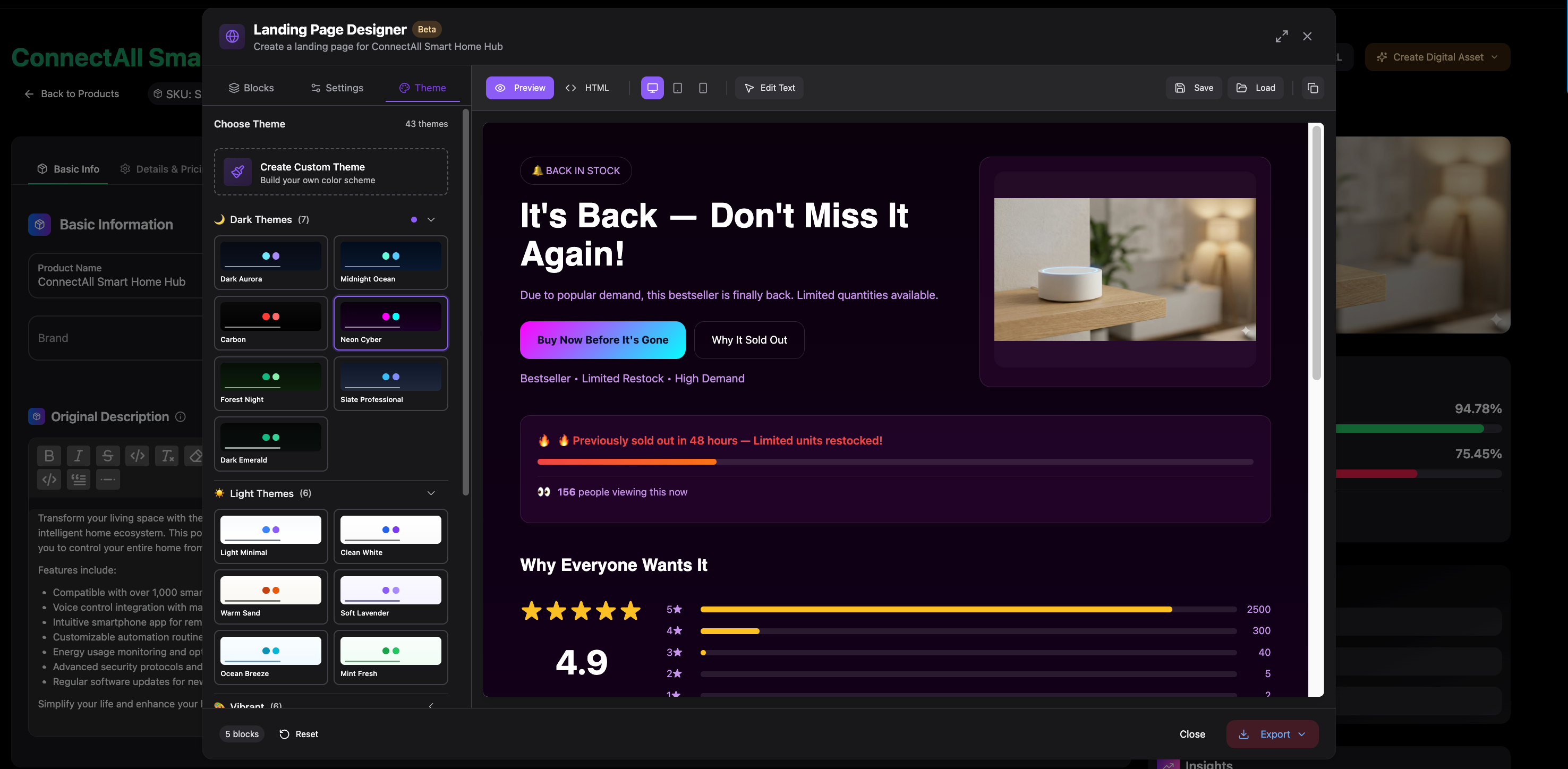The image size is (1568, 769).
Task: Click the Reset button
Action: coord(299,734)
